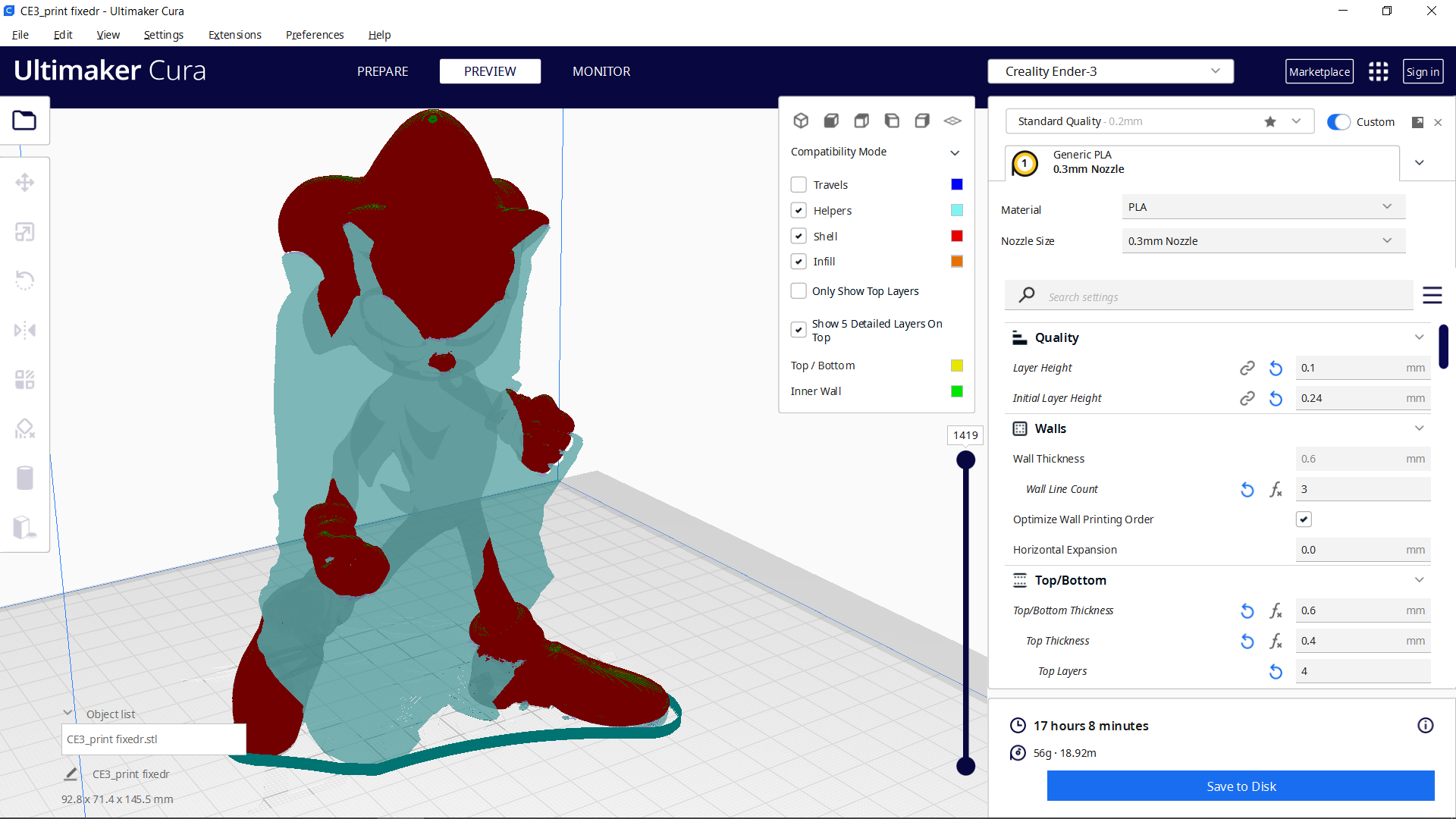
Task: Click the Top / Bottom yellow swatch
Action: pos(957,366)
